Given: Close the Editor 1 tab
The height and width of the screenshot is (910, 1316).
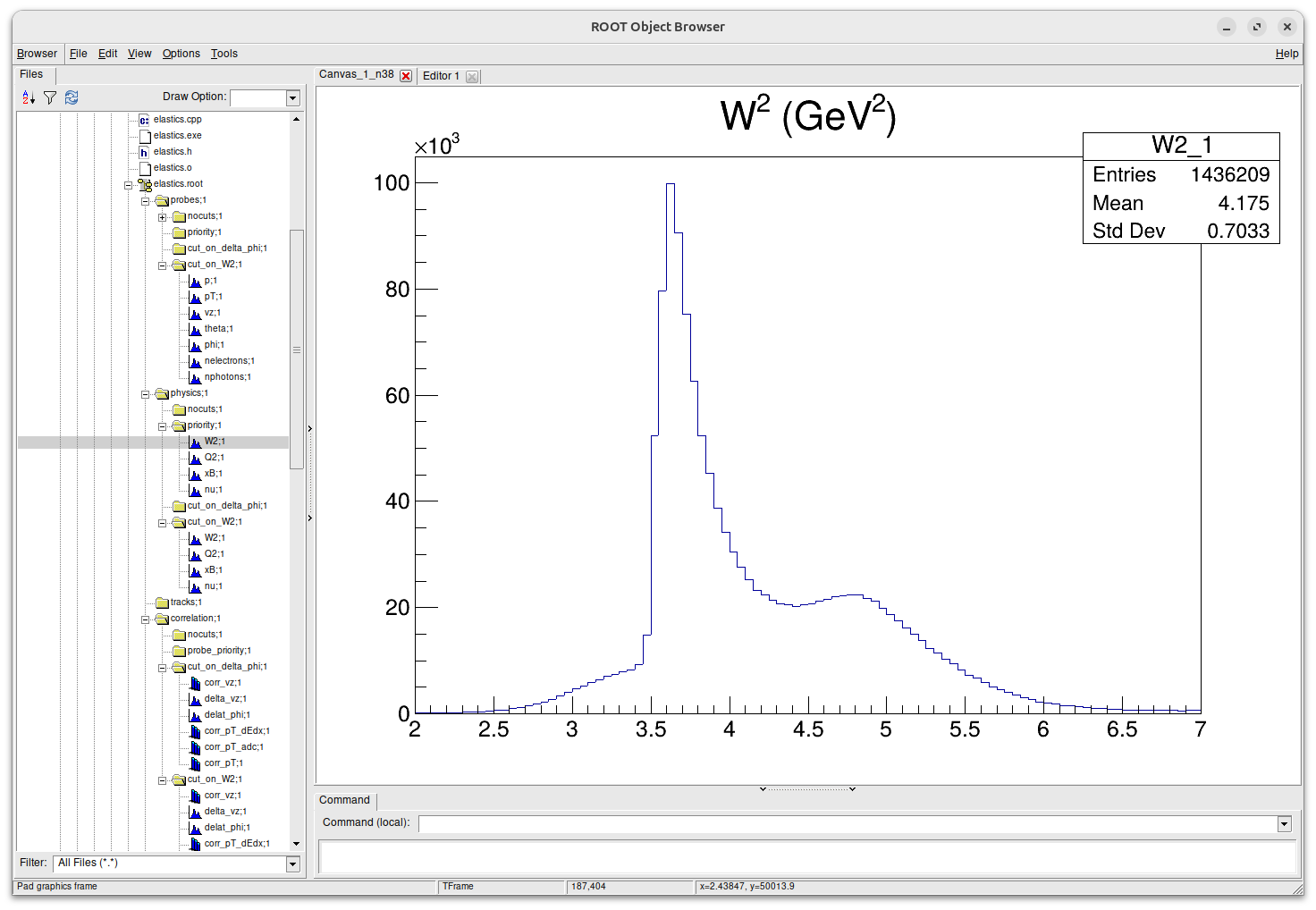Looking at the screenshot, I should pos(472,77).
